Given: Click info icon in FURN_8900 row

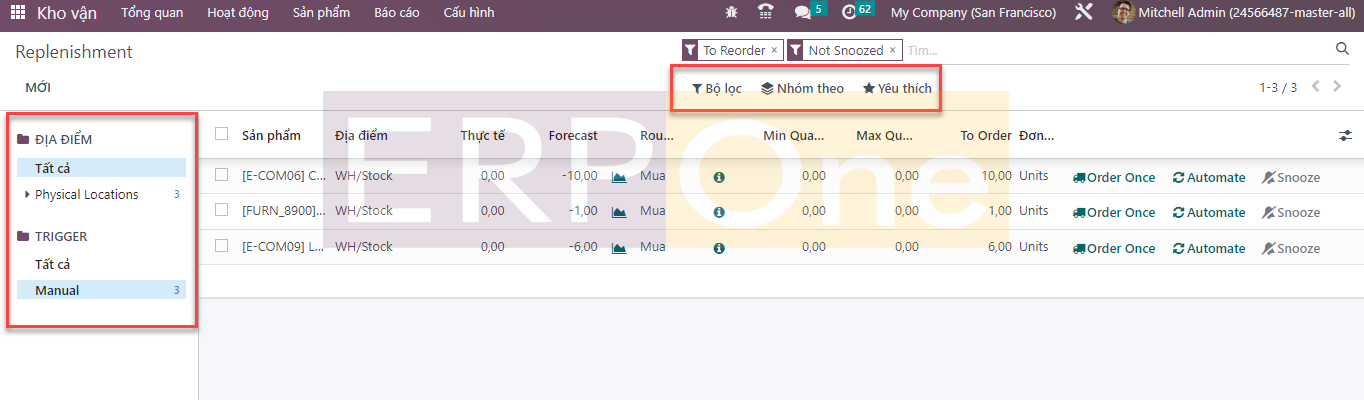Looking at the screenshot, I should click(718, 212).
